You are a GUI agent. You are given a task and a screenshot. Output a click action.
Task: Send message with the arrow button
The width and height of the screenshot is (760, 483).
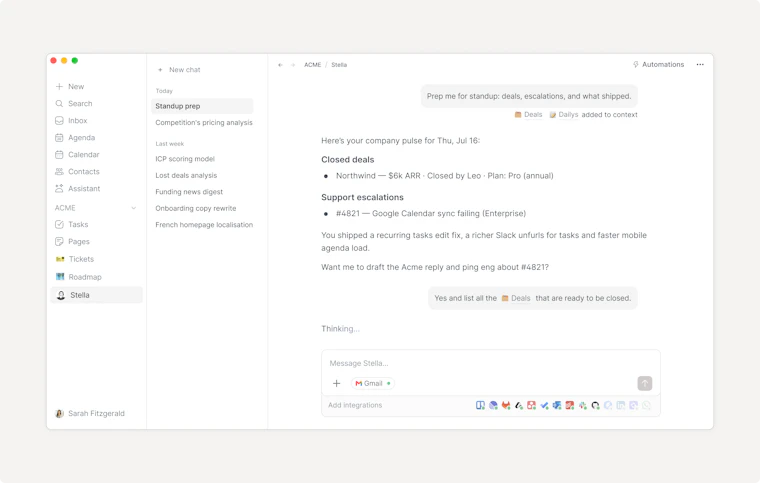tap(645, 384)
